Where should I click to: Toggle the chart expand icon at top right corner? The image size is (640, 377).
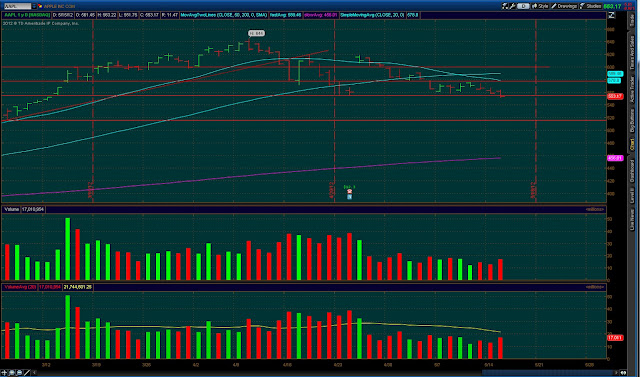click(x=611, y=15)
